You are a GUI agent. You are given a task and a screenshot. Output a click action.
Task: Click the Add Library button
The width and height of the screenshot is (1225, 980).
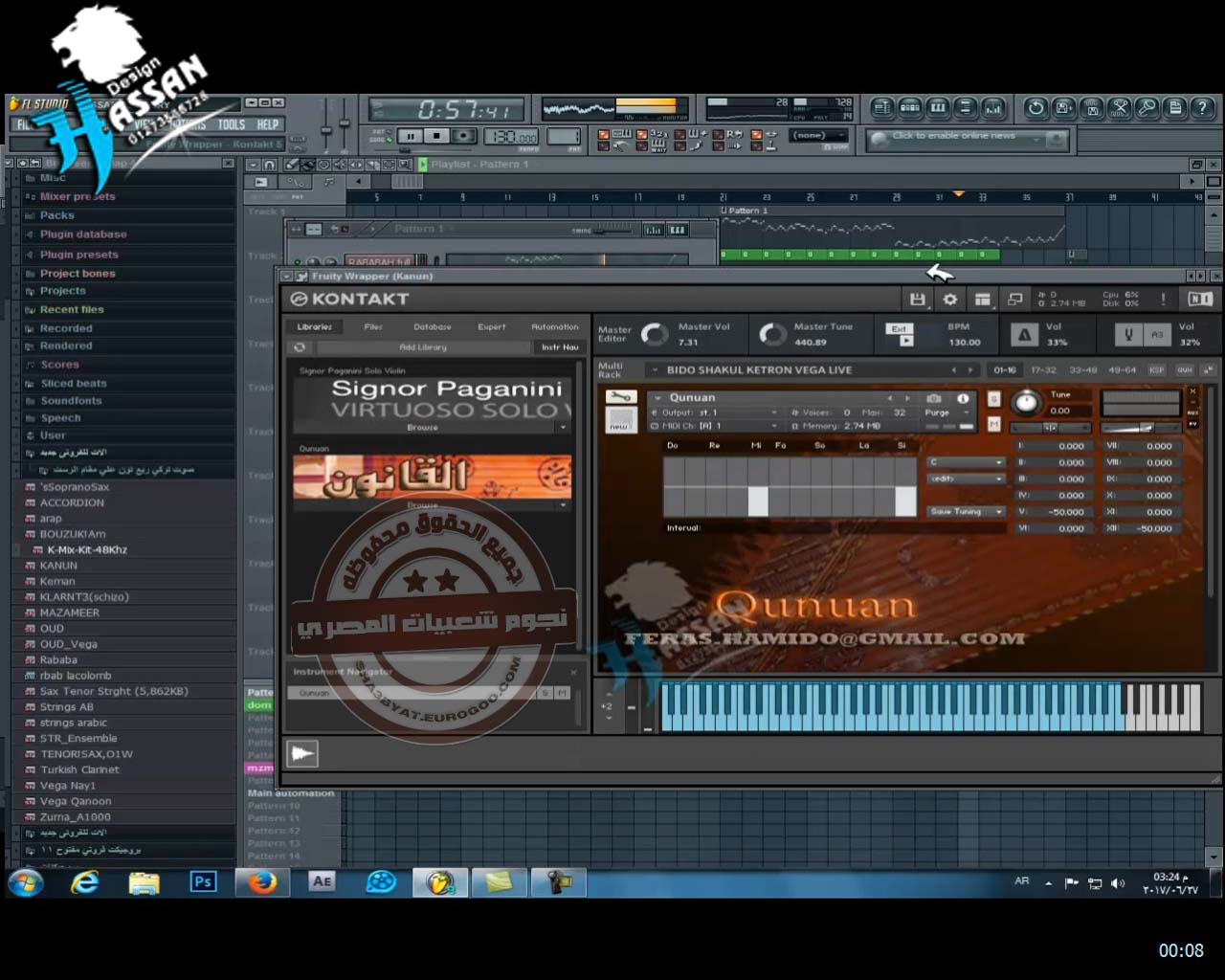(x=422, y=347)
